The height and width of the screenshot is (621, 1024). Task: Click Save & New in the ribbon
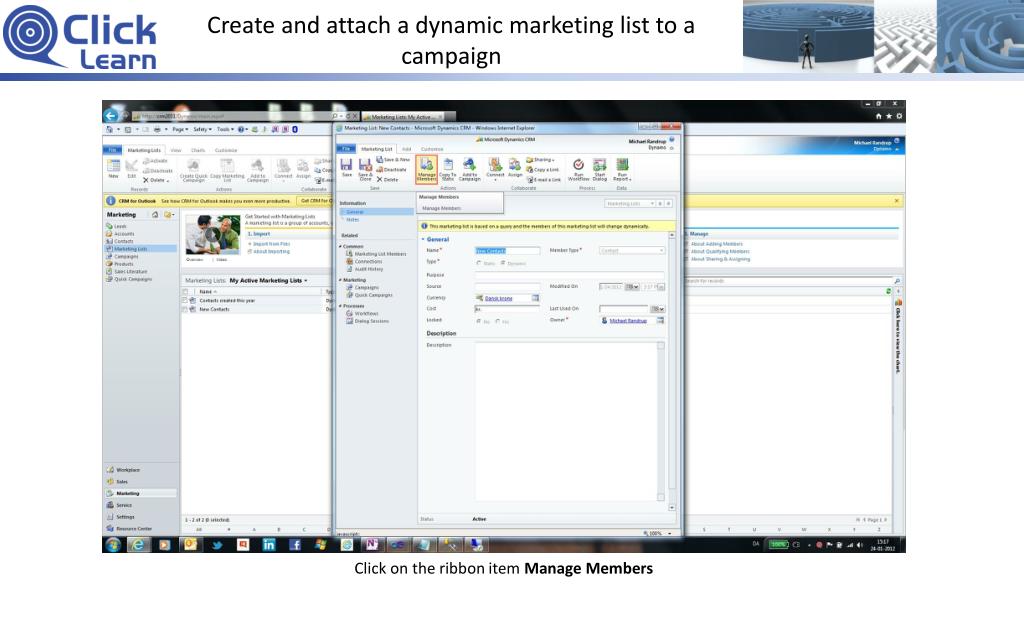tap(393, 159)
